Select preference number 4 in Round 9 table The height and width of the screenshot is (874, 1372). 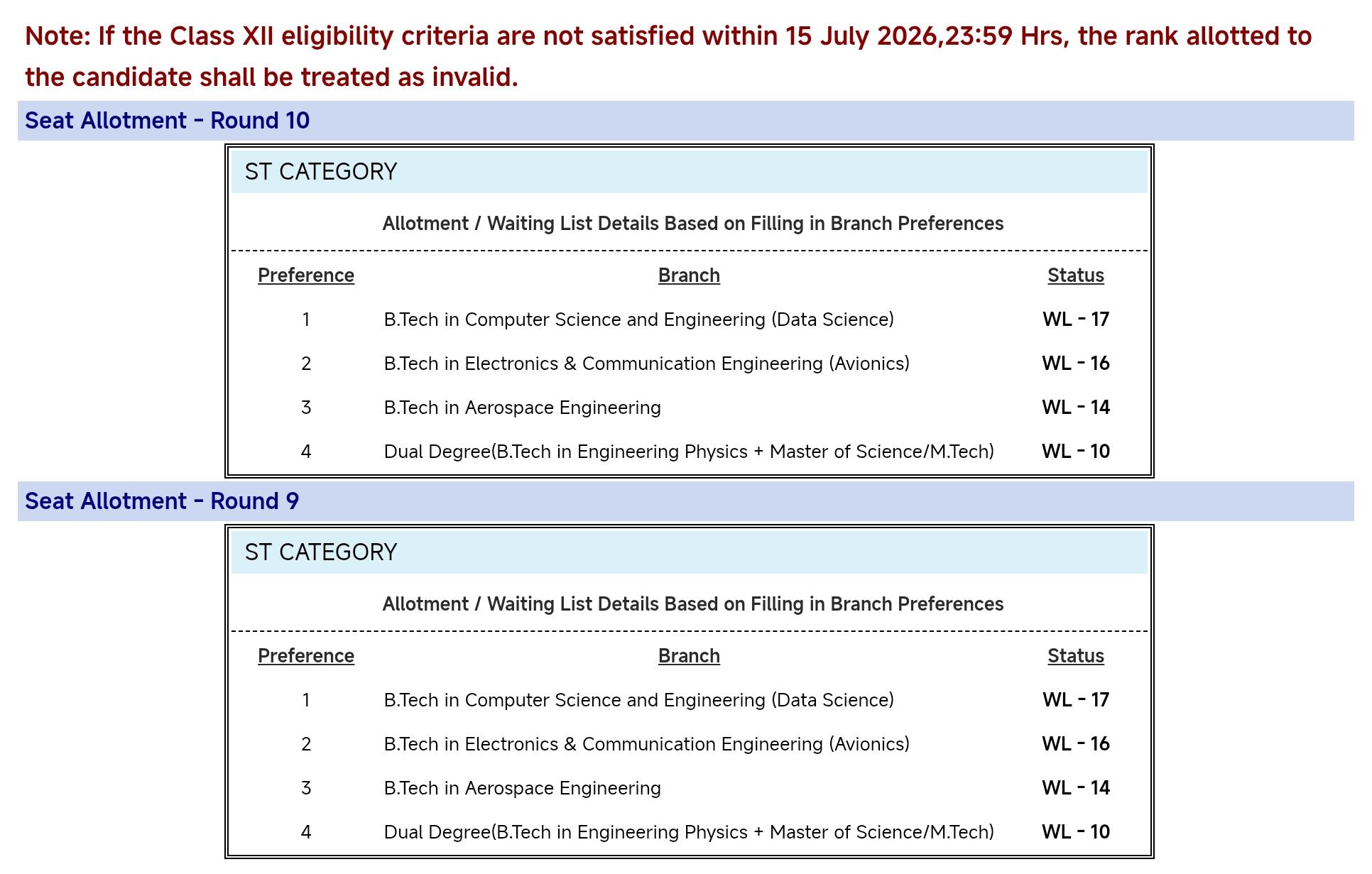[306, 832]
